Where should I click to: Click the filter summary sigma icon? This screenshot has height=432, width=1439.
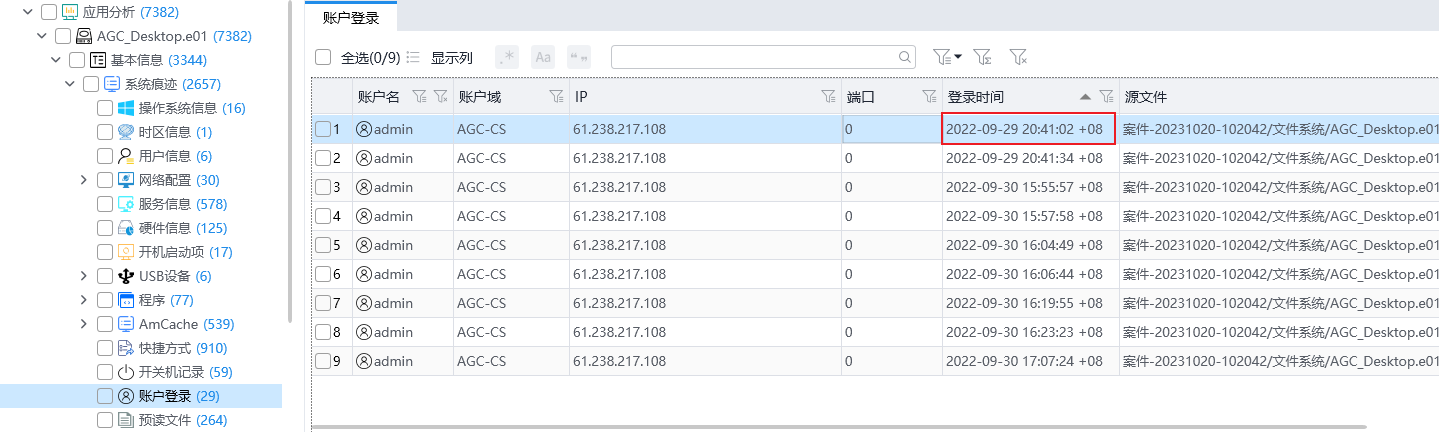pyautogui.click(x=982, y=58)
